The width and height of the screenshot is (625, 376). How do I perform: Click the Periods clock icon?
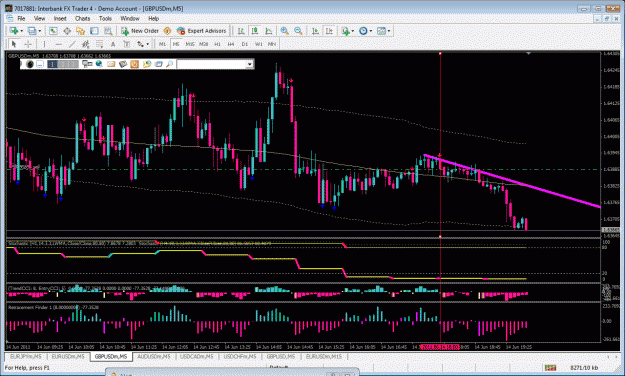363,31
